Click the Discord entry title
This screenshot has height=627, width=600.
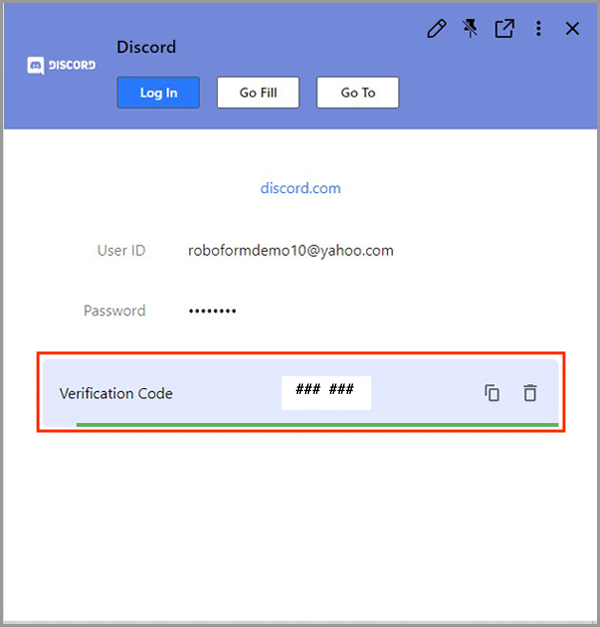coord(146,47)
